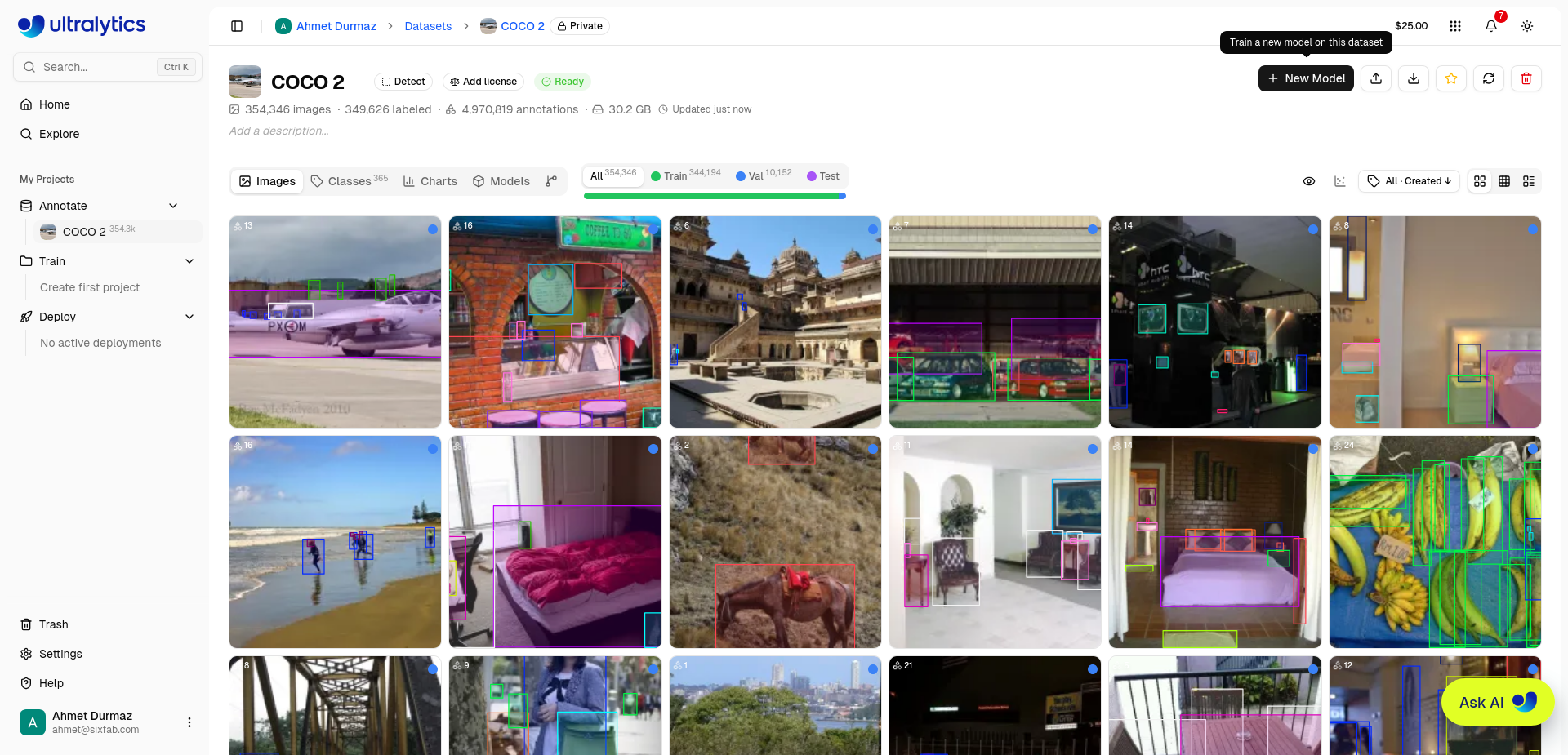This screenshot has height=755, width=1568.
Task: Open the castle courtyard image with 6 annotations
Action: click(x=775, y=322)
